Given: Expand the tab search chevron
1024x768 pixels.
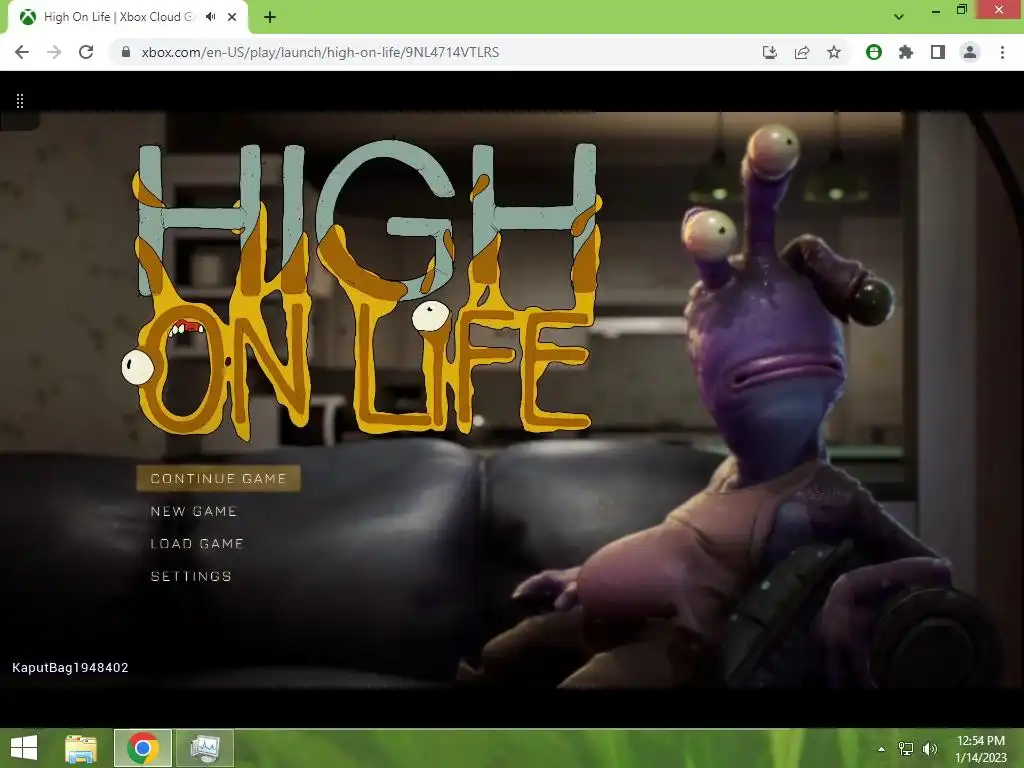Looking at the screenshot, I should pos(899,17).
